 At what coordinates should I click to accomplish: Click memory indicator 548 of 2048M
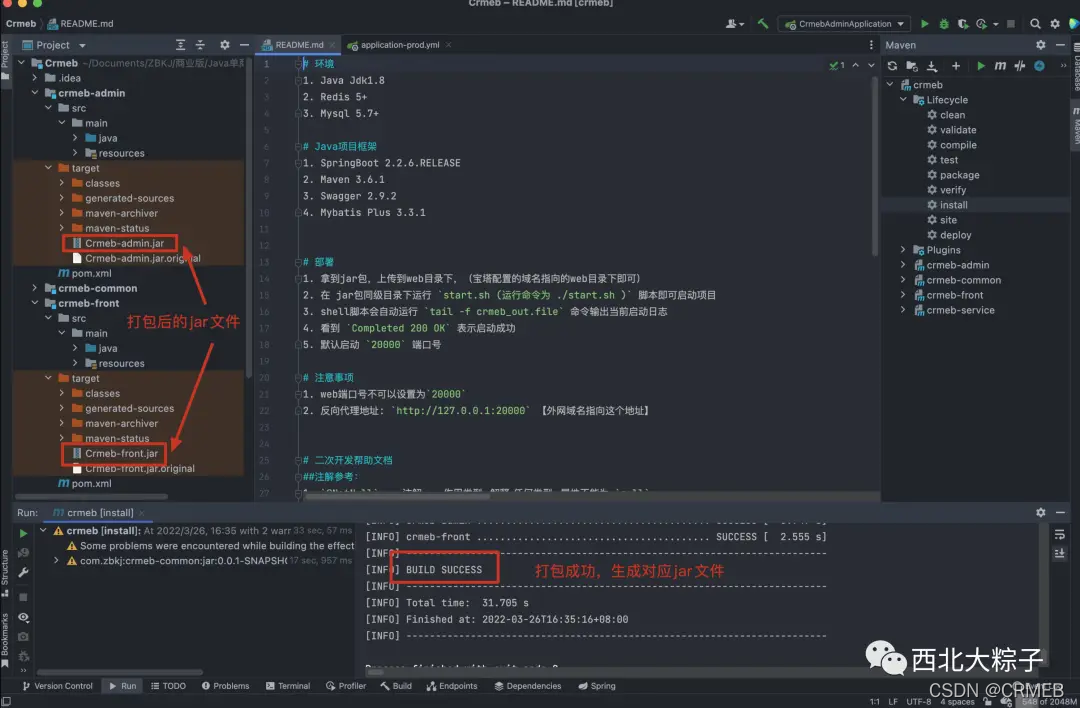click(1048, 702)
